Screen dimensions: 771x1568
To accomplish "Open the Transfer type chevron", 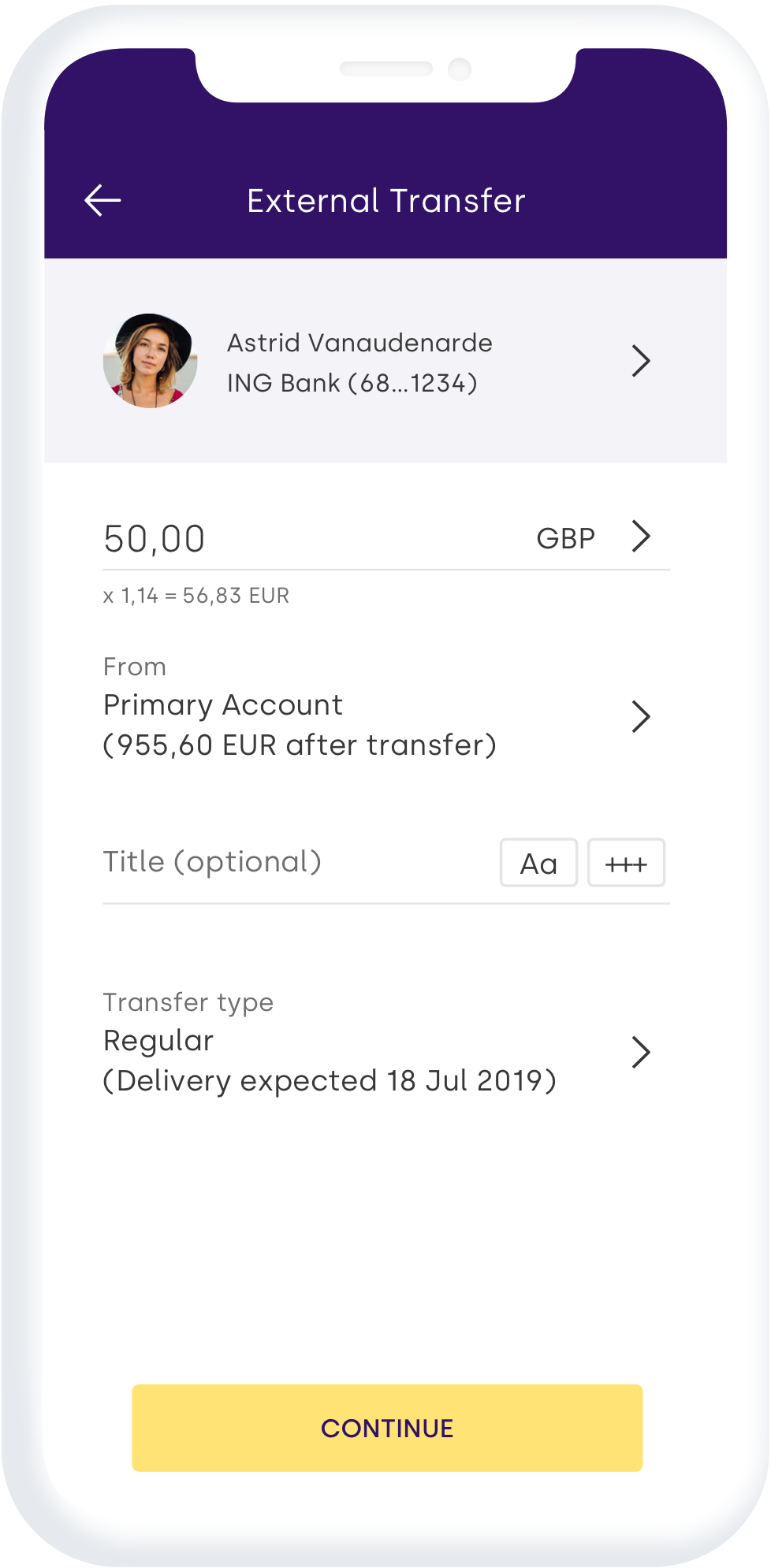I will [641, 1053].
